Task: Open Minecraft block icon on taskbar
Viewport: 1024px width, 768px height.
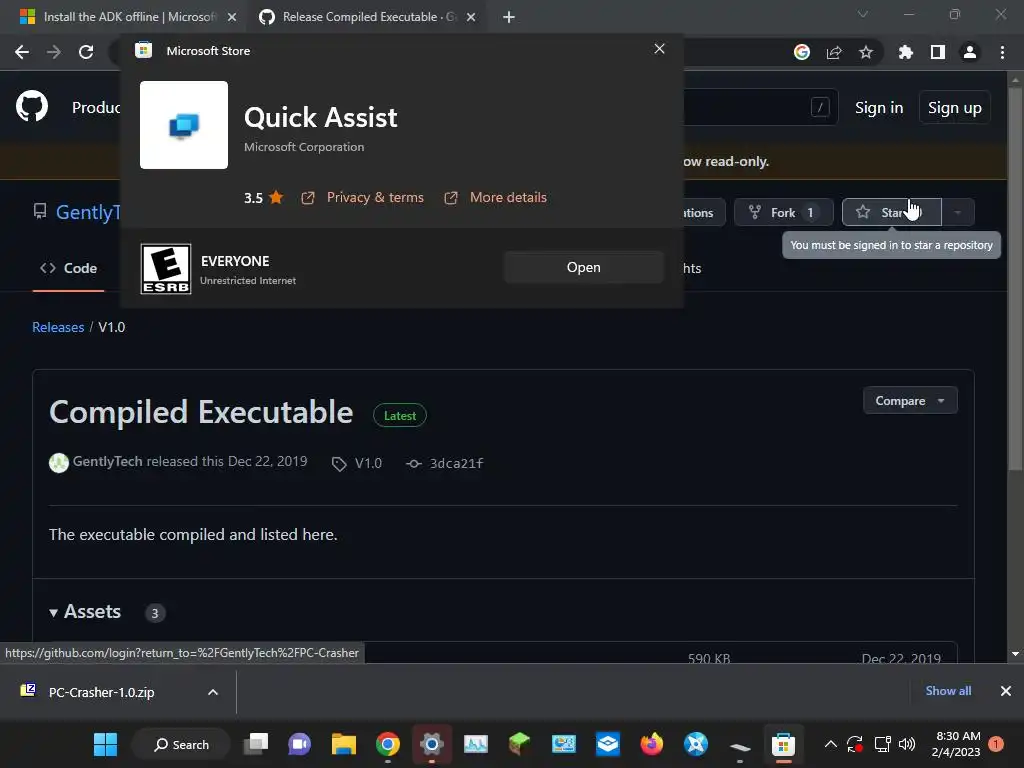Action: pyautogui.click(x=519, y=744)
